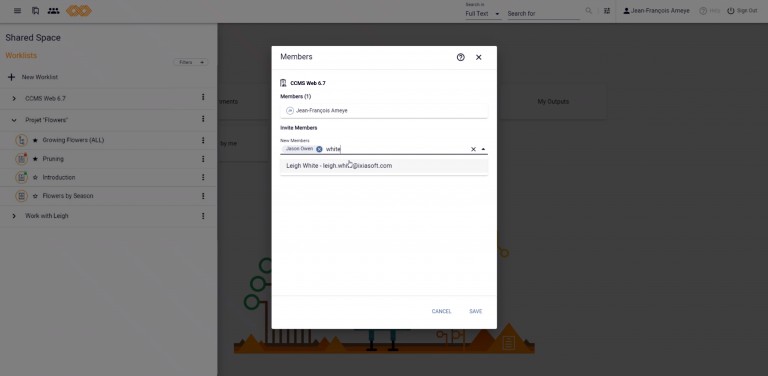
Task: Click the advanced search settings icon
Action: pos(607,11)
